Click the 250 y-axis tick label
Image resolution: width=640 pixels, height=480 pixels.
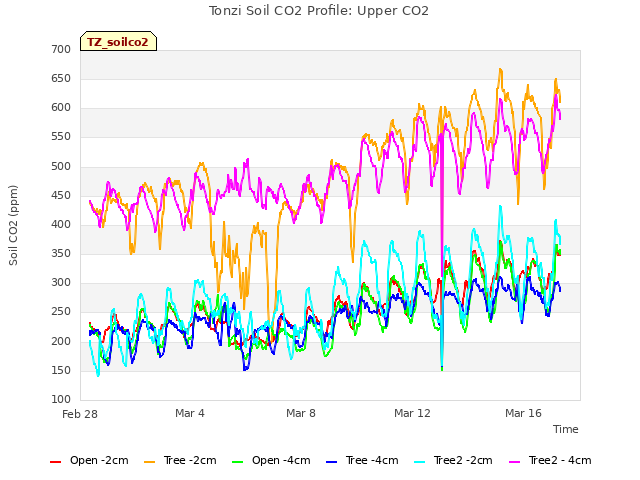tap(61, 312)
